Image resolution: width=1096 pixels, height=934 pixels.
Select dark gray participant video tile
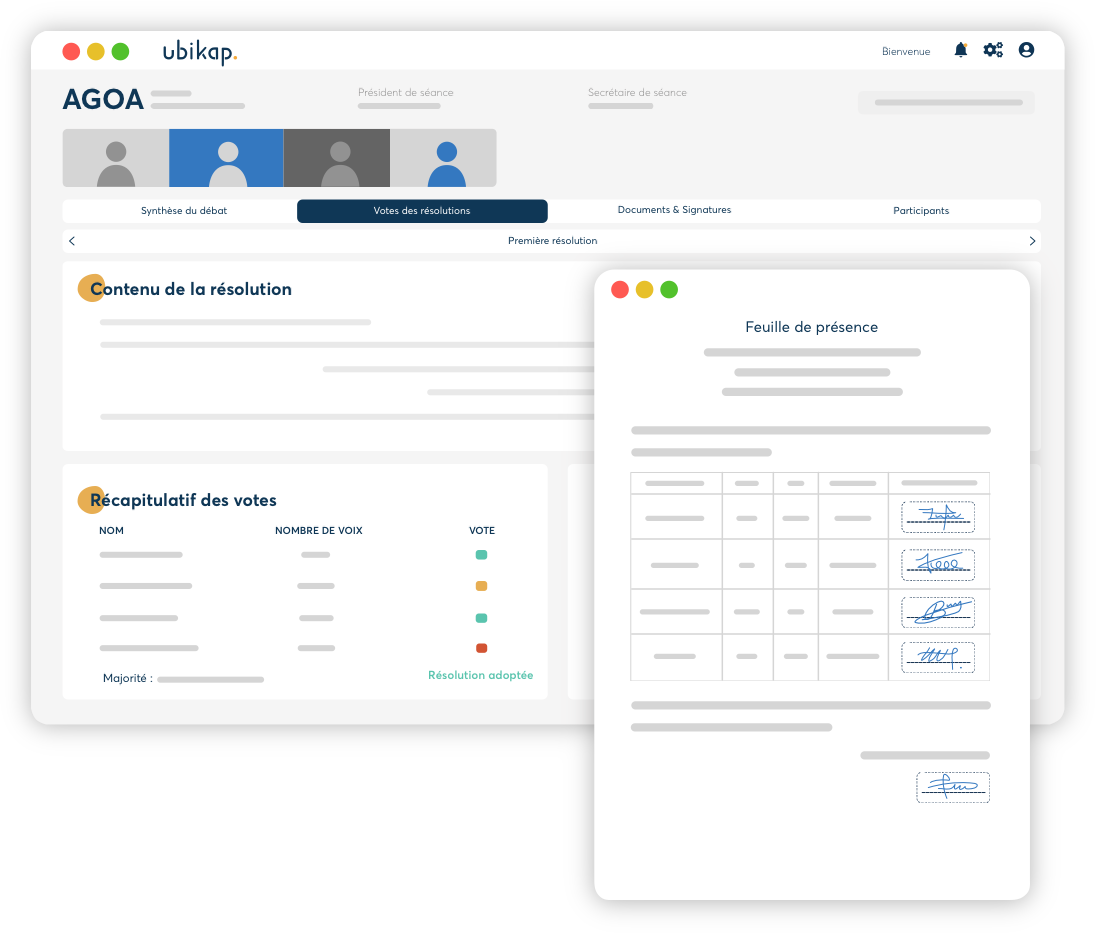tap(339, 158)
